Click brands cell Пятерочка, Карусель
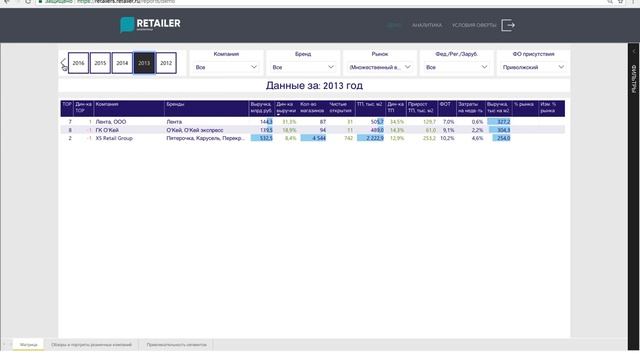The image size is (640, 360). pyautogui.click(x=206, y=138)
